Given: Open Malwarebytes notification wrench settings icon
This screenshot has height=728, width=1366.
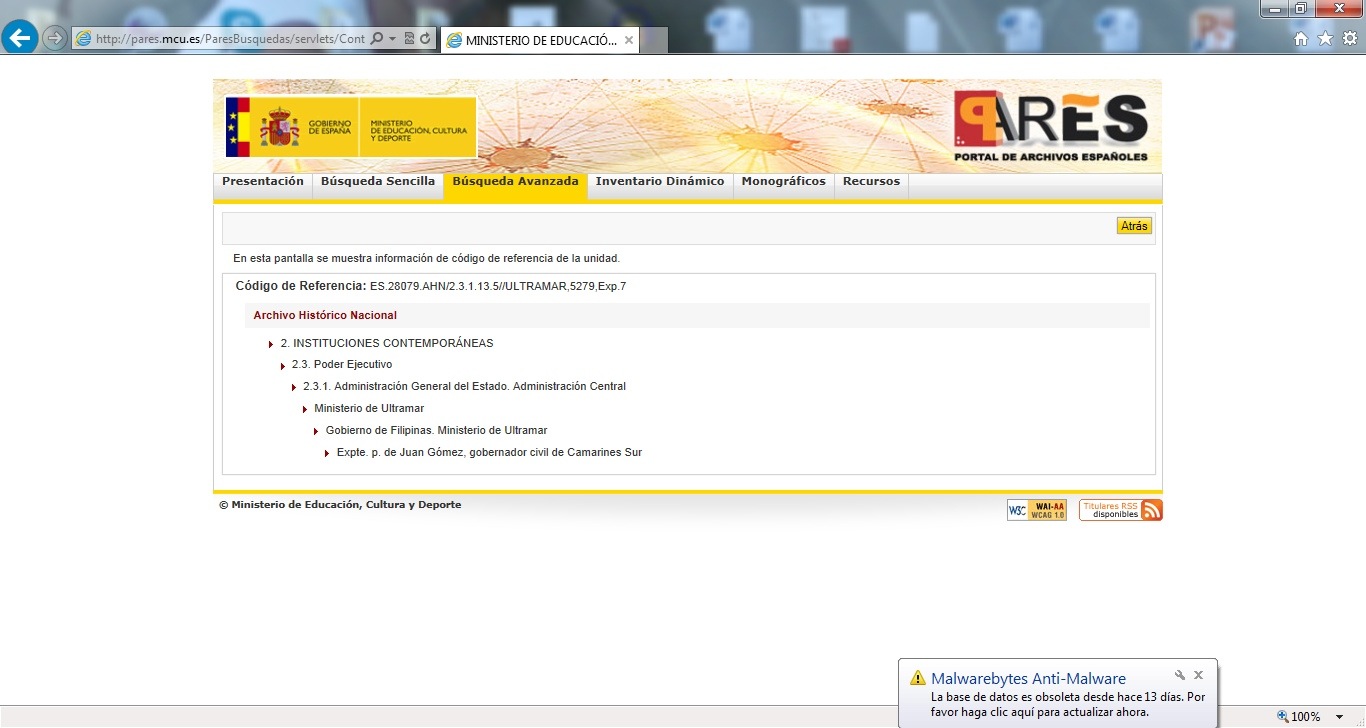Looking at the screenshot, I should click(x=1180, y=676).
